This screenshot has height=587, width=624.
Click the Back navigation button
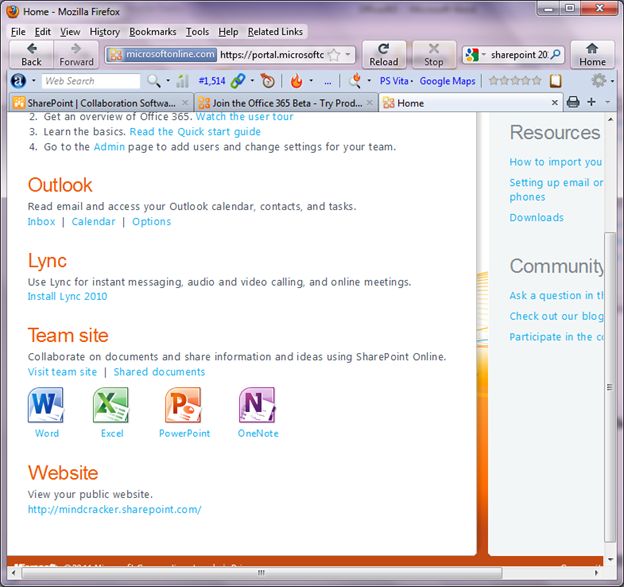pos(31,55)
